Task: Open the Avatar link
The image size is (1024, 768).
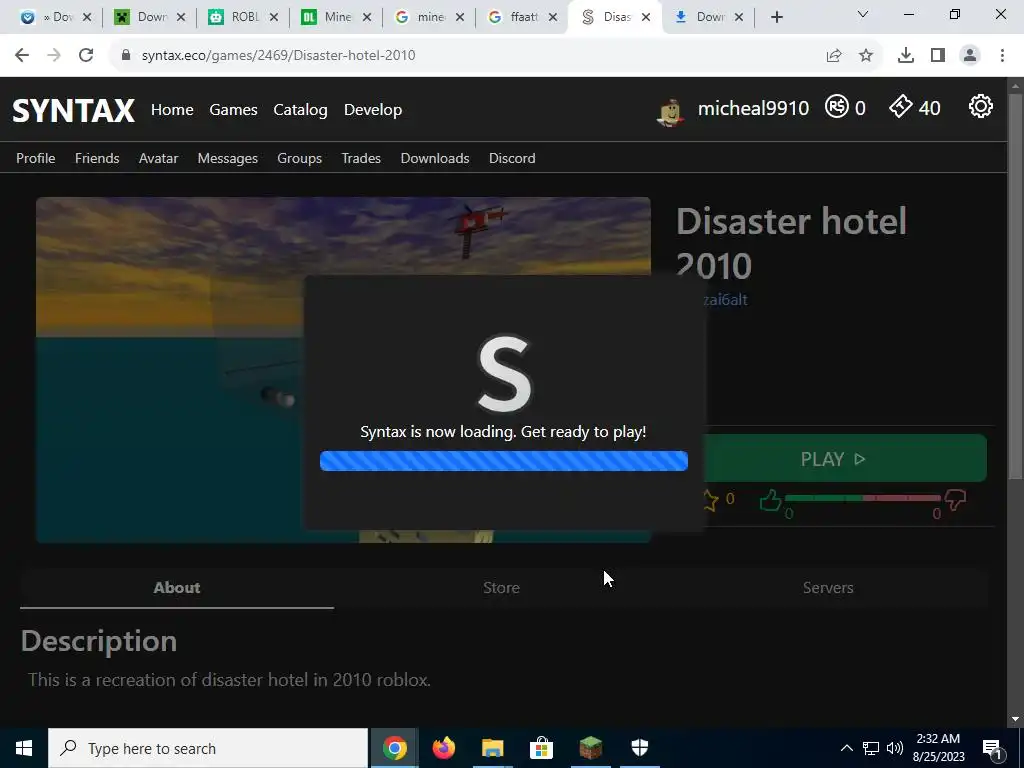Action: click(158, 158)
